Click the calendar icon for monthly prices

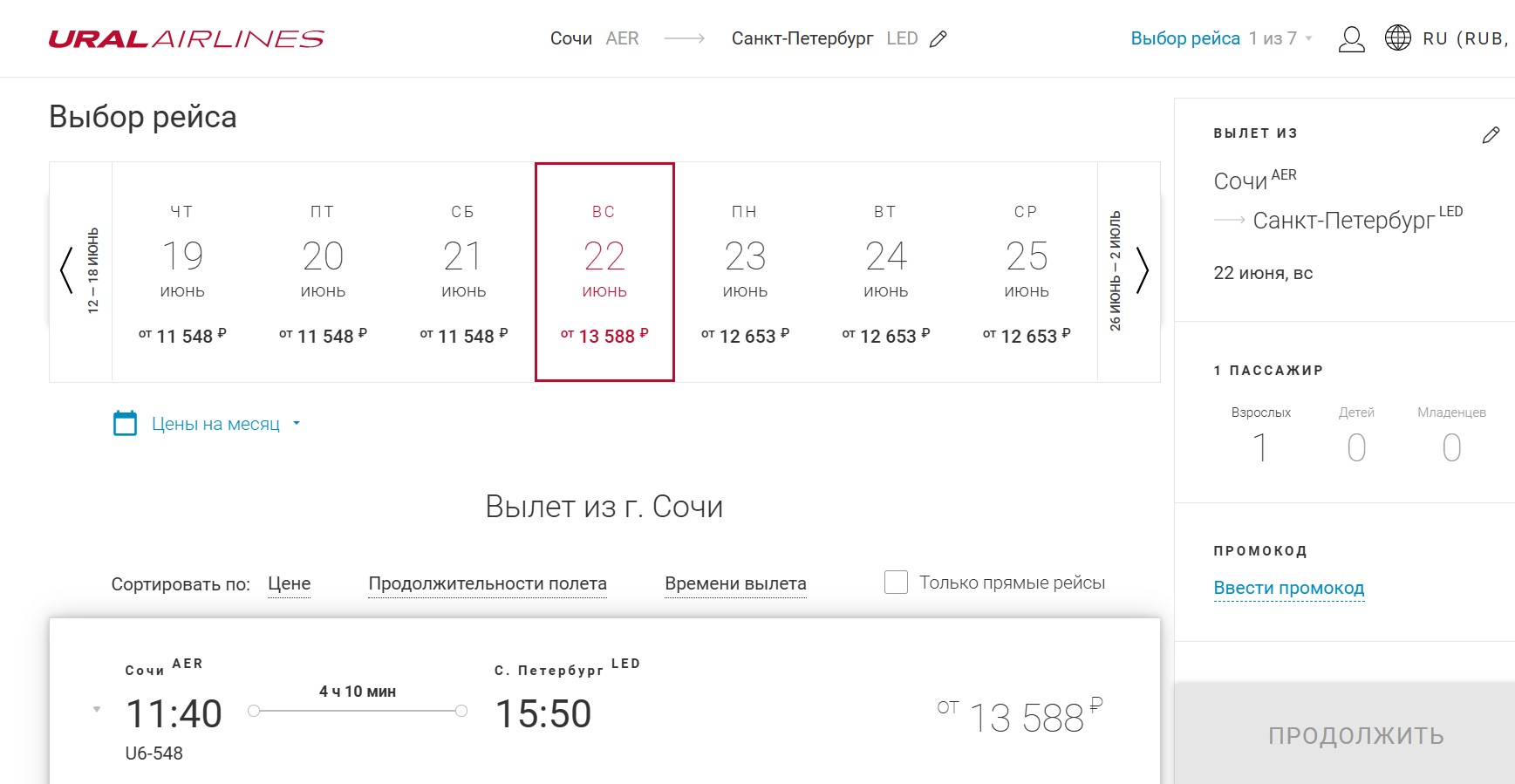[126, 424]
